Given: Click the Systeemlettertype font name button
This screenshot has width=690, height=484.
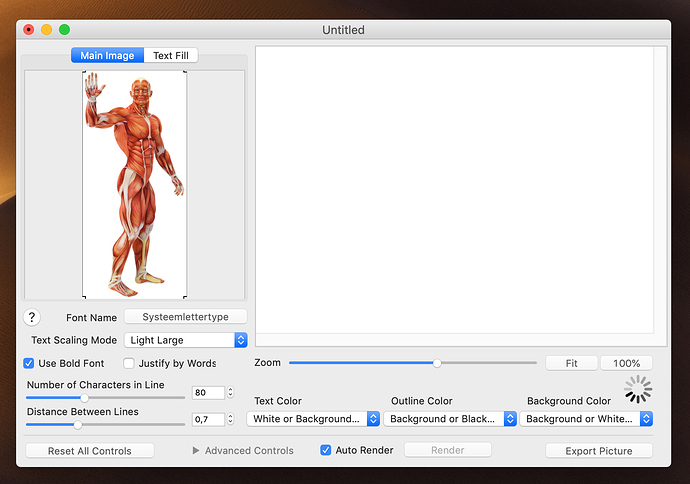Looking at the screenshot, I should 185,317.
